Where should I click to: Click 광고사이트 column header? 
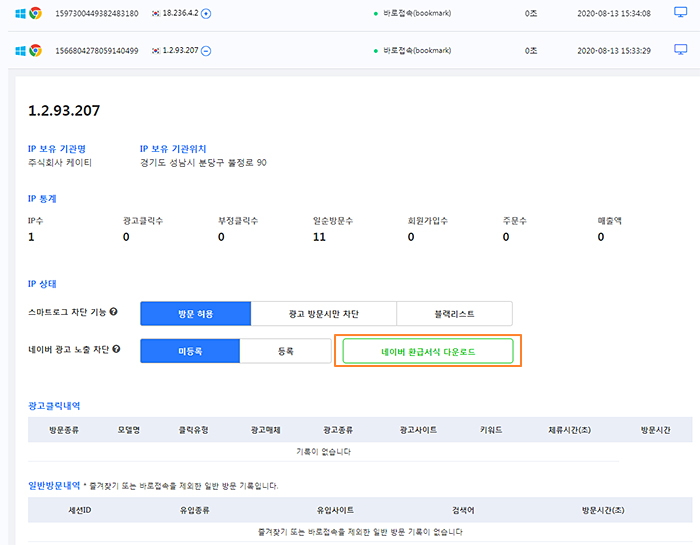point(418,430)
